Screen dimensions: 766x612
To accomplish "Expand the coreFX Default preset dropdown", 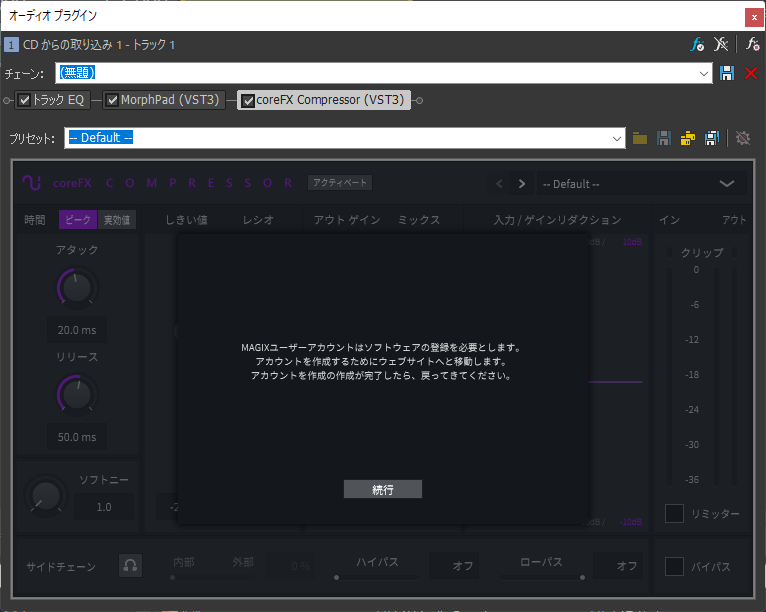I will coord(726,184).
